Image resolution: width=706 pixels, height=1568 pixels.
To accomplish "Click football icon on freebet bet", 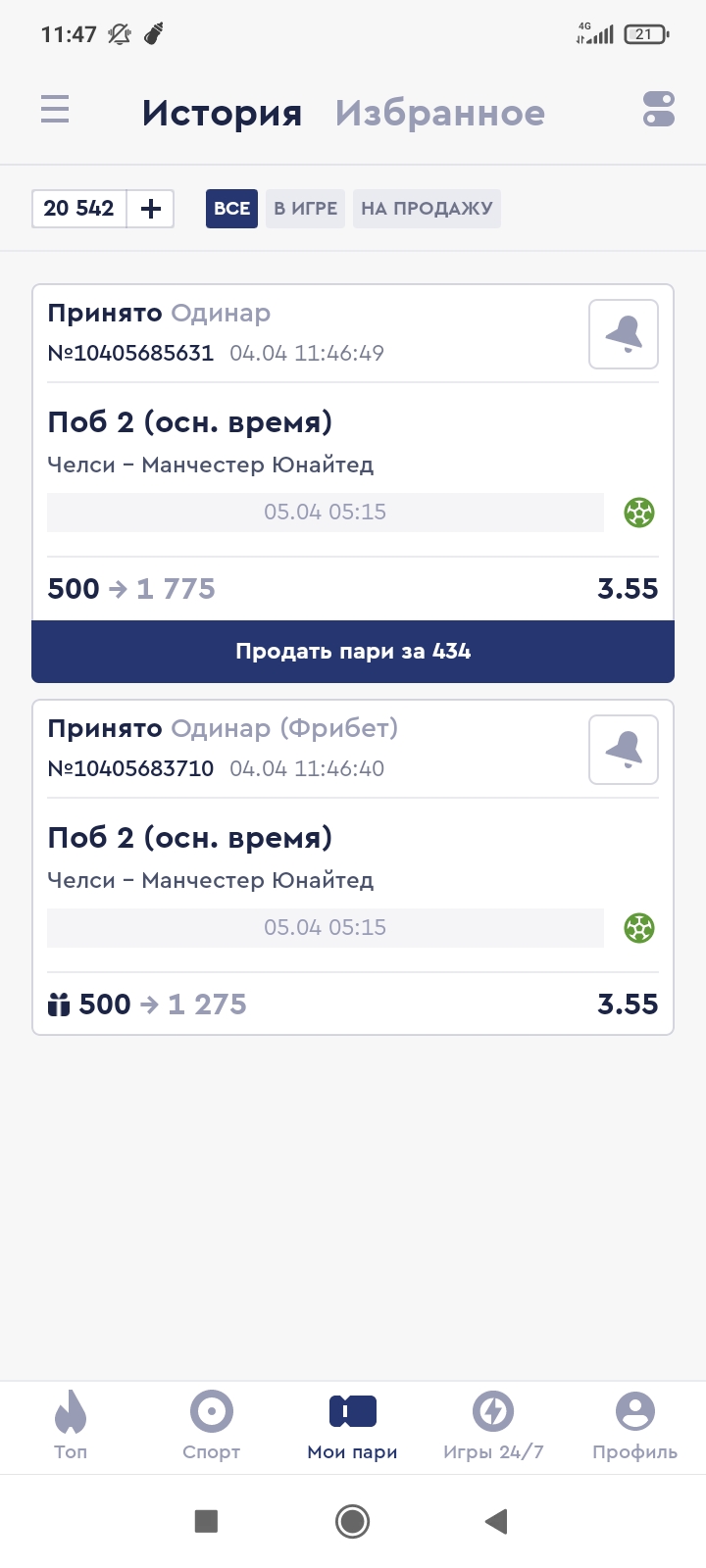I will (639, 928).
